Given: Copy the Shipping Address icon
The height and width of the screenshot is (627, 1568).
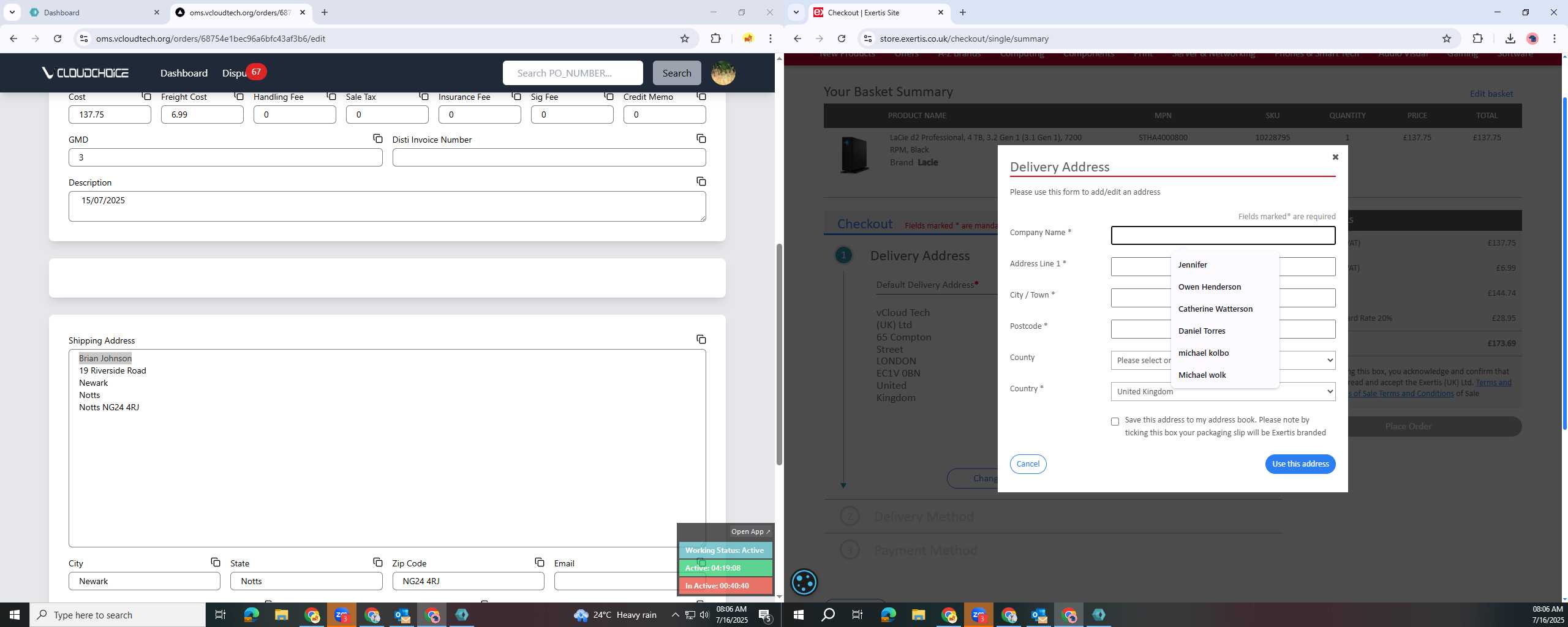Looking at the screenshot, I should pyautogui.click(x=701, y=339).
